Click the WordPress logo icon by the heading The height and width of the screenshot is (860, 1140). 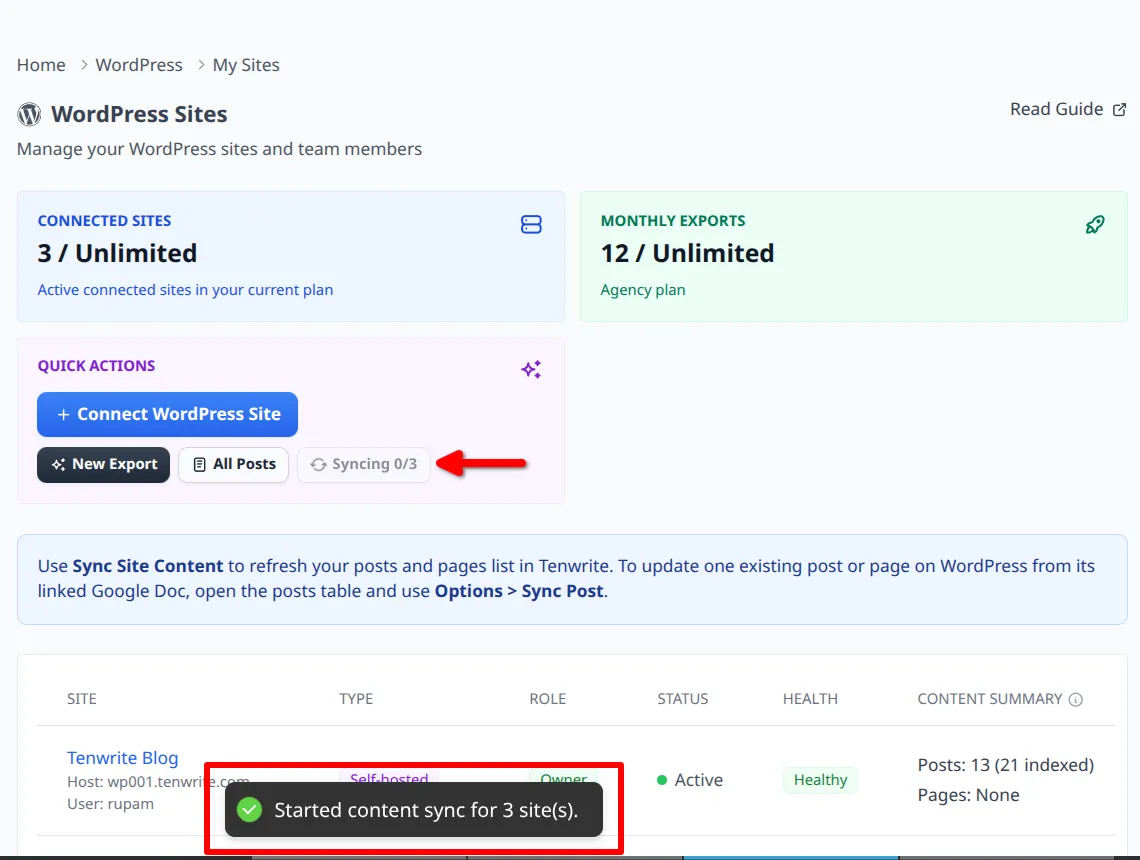(x=29, y=114)
